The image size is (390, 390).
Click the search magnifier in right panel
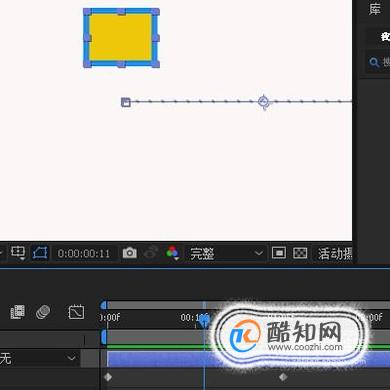tap(374, 62)
